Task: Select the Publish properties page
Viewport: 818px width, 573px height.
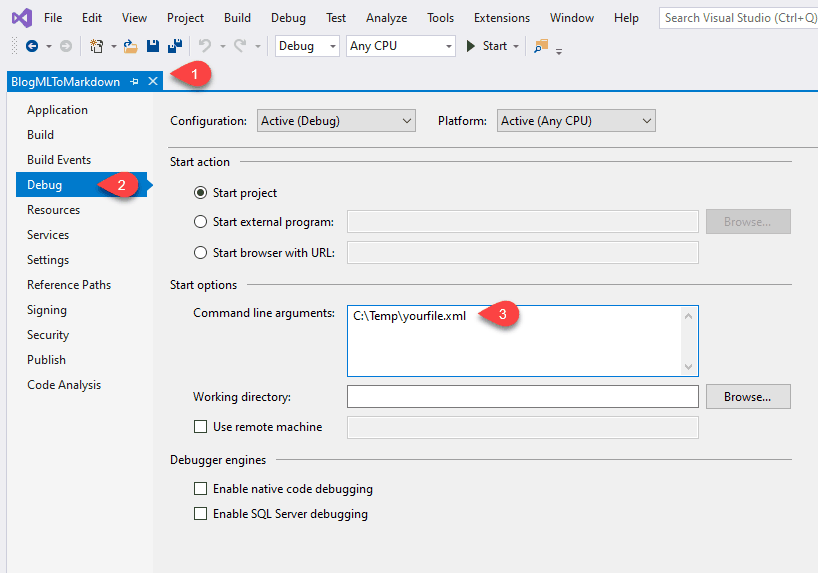Action: point(46,360)
